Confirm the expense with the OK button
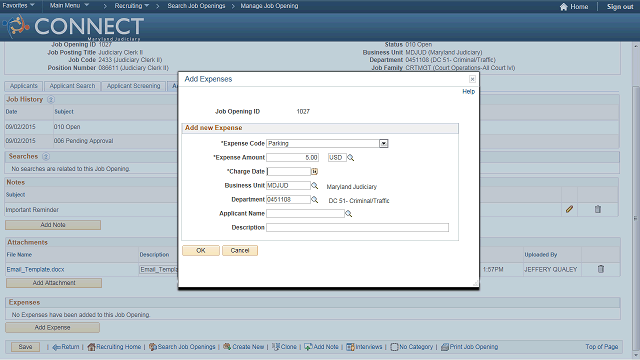 coord(201,251)
